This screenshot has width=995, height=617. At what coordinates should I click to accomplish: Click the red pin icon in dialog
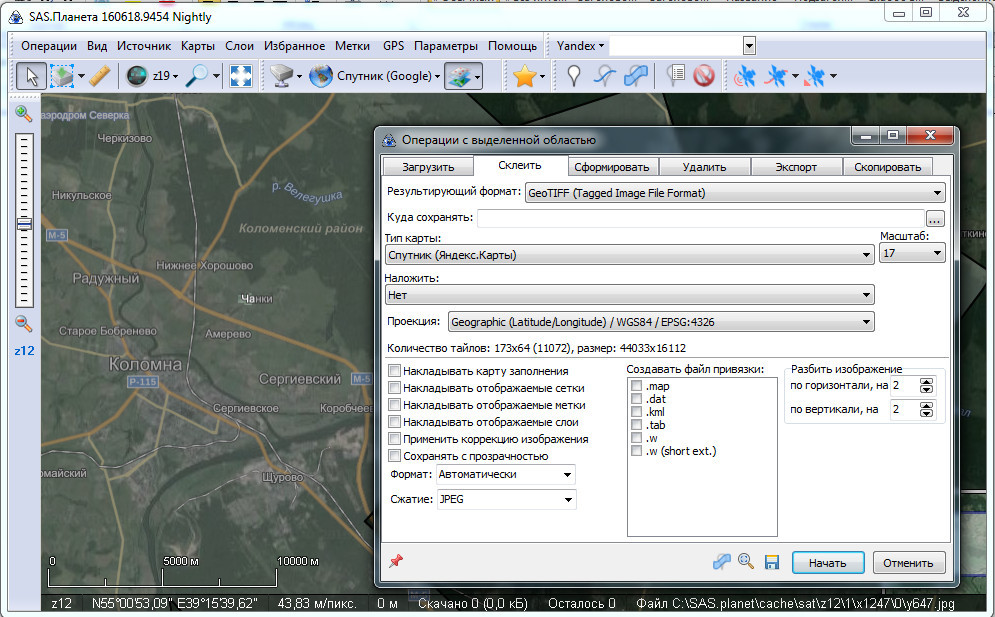pos(395,562)
